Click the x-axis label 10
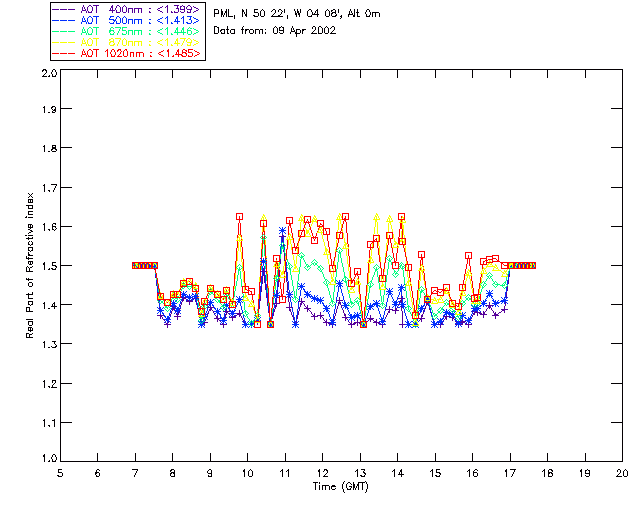 (x=247, y=473)
